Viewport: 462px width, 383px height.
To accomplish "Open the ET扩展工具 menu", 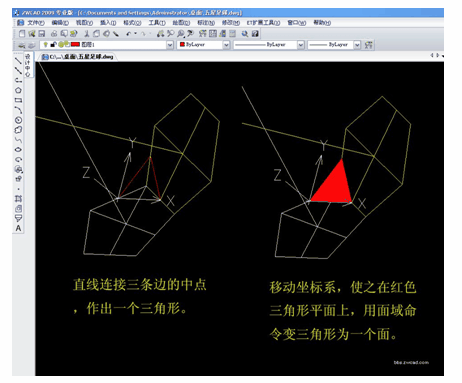I will click(263, 23).
